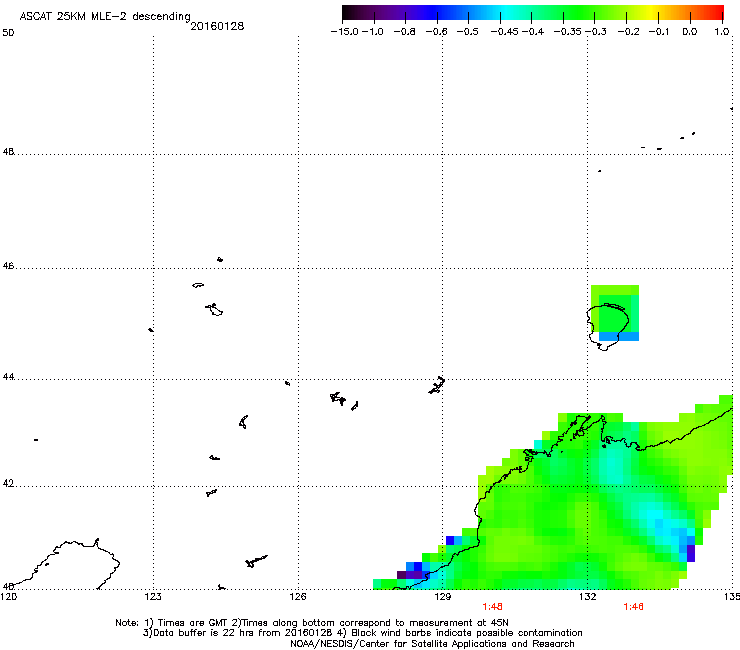Click the -0.6 color scale label
This screenshot has height=650, width=740.
(x=437, y=32)
